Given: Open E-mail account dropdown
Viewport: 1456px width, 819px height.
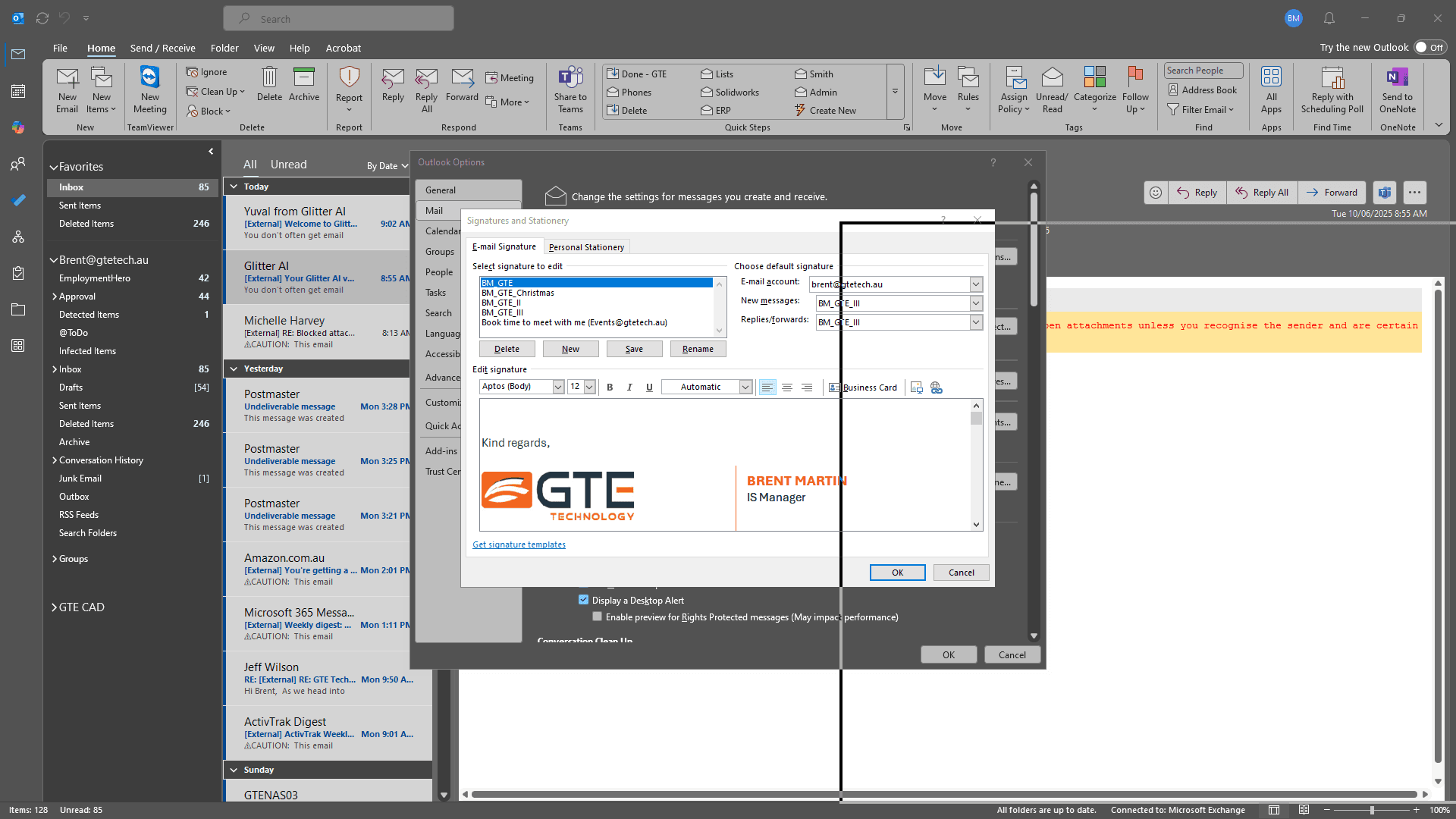Looking at the screenshot, I should [976, 284].
